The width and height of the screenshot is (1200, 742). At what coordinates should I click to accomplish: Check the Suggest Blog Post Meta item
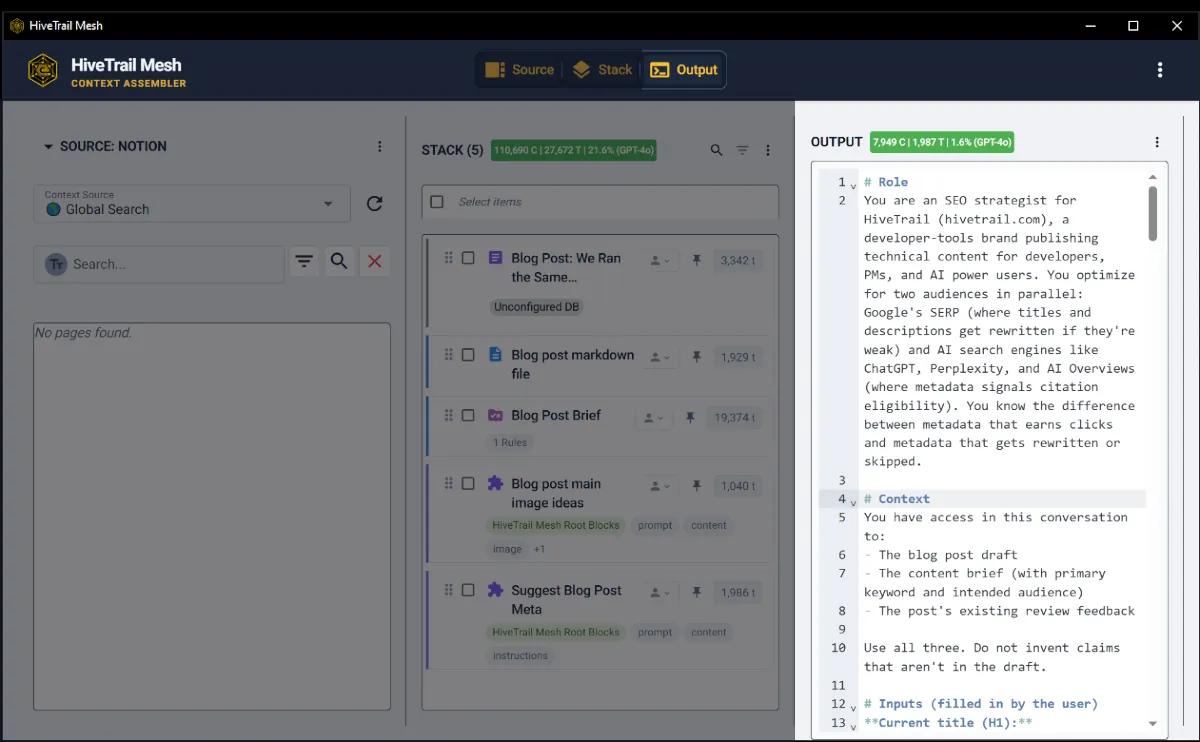[468, 590]
